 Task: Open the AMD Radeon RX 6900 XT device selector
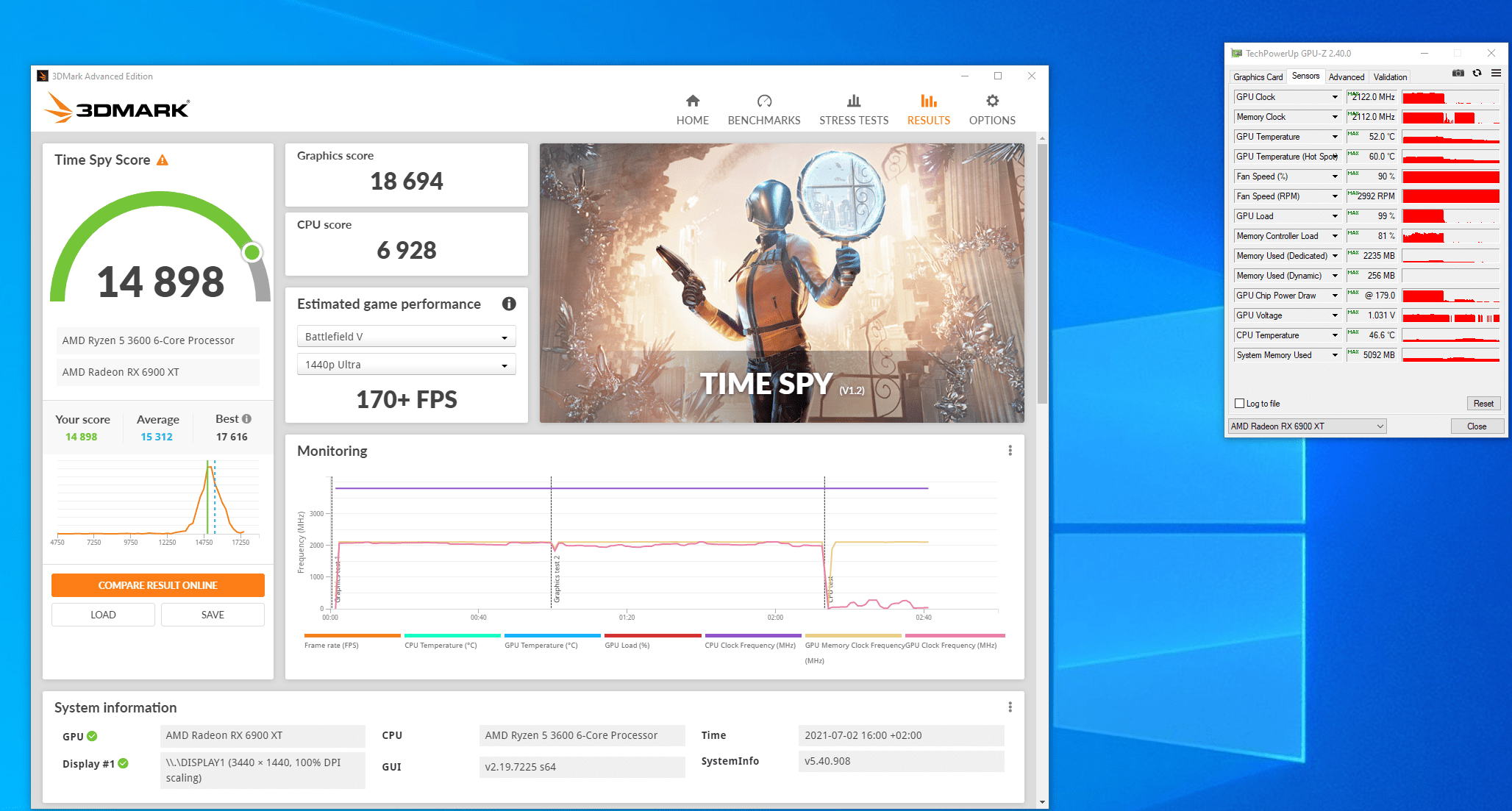(x=1307, y=426)
